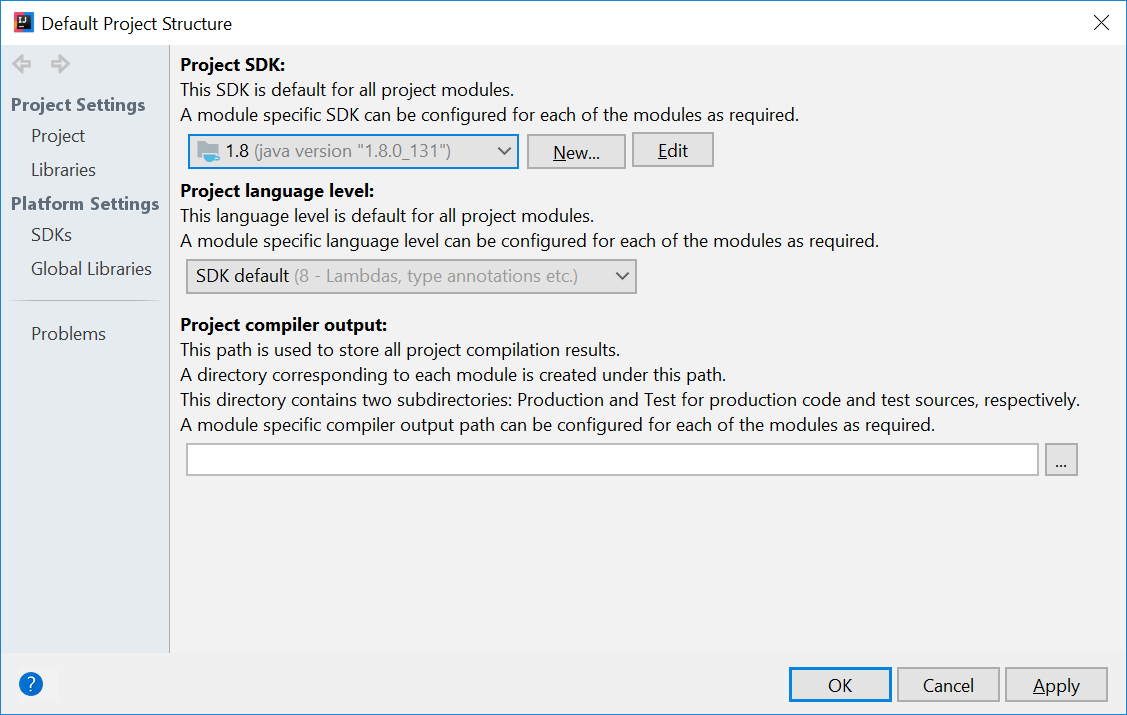
Task: Open help using the question mark icon
Action: pyautogui.click(x=30, y=684)
